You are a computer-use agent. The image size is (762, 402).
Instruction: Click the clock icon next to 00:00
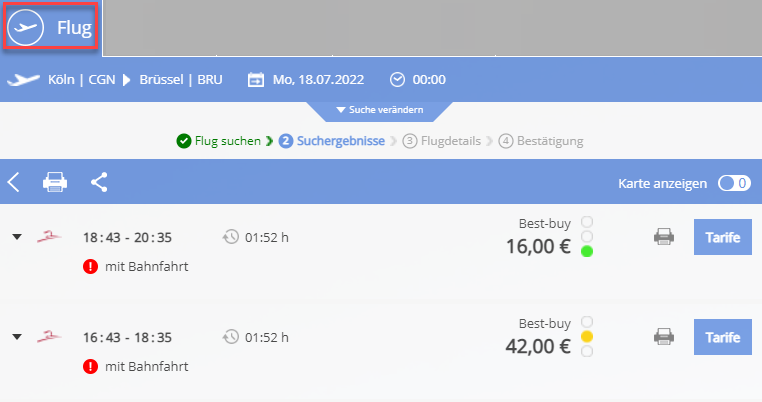[397, 80]
